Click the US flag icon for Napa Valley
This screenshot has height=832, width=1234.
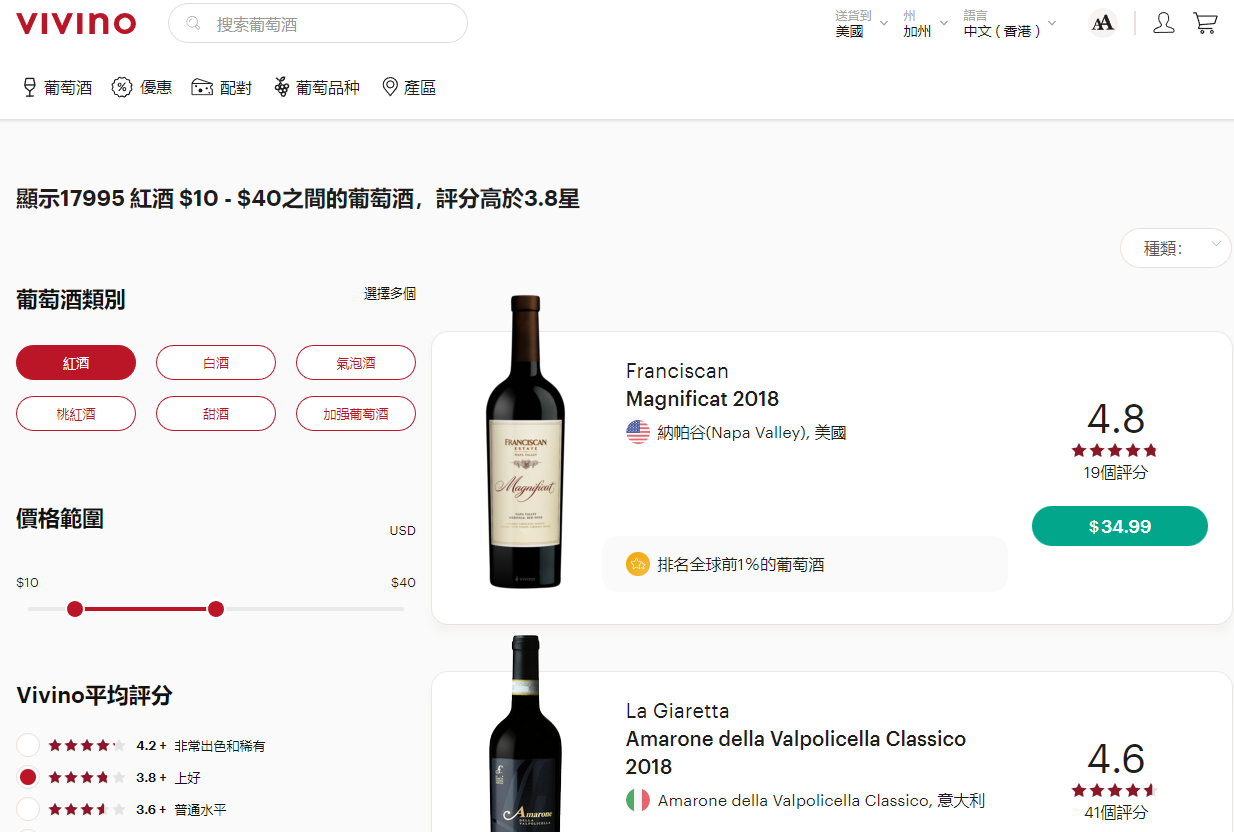(x=638, y=432)
